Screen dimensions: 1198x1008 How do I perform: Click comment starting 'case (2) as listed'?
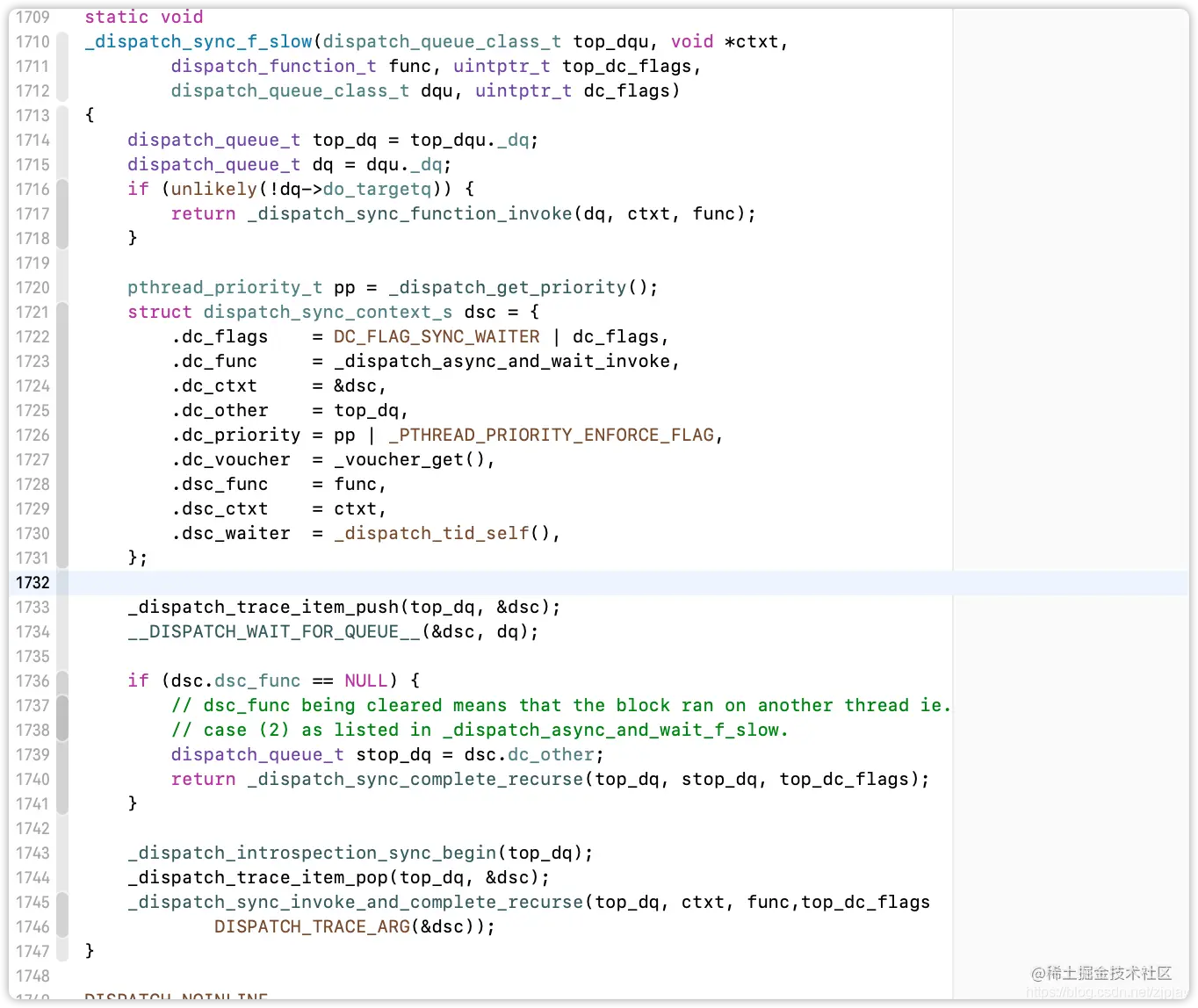480,730
